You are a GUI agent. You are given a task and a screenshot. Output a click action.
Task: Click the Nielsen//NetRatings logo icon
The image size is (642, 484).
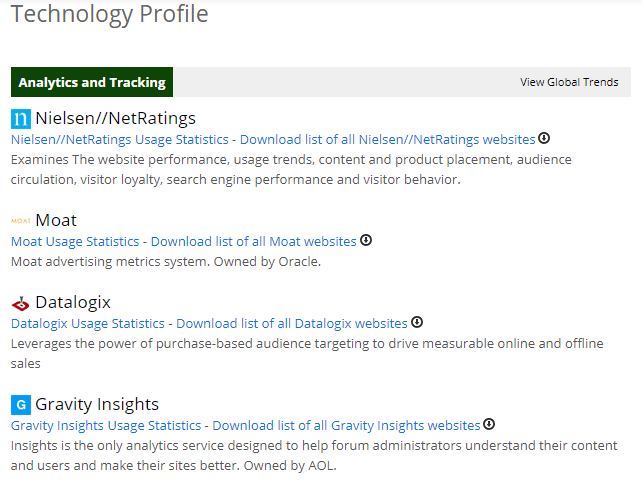pos(20,119)
